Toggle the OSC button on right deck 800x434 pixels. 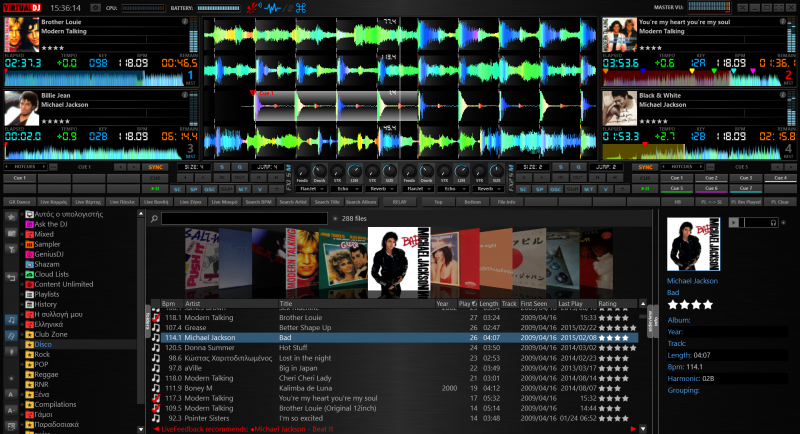[x=556, y=189]
